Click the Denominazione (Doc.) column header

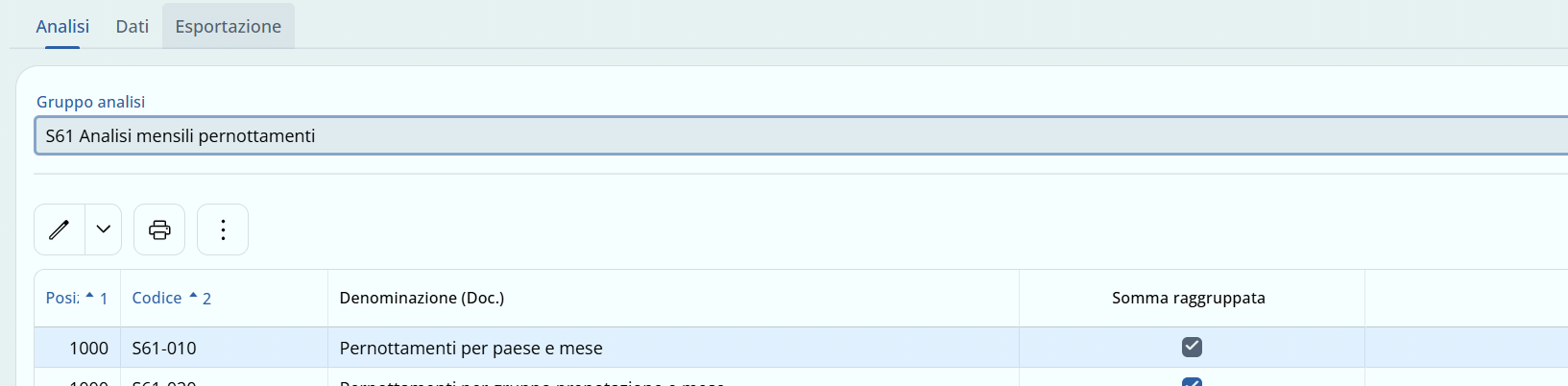tap(422, 299)
